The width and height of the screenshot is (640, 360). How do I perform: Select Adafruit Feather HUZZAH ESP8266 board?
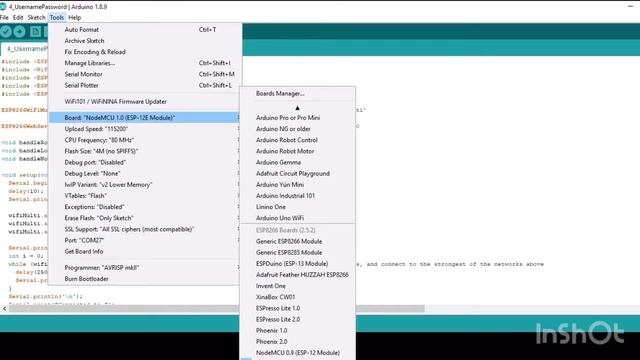click(x=298, y=275)
